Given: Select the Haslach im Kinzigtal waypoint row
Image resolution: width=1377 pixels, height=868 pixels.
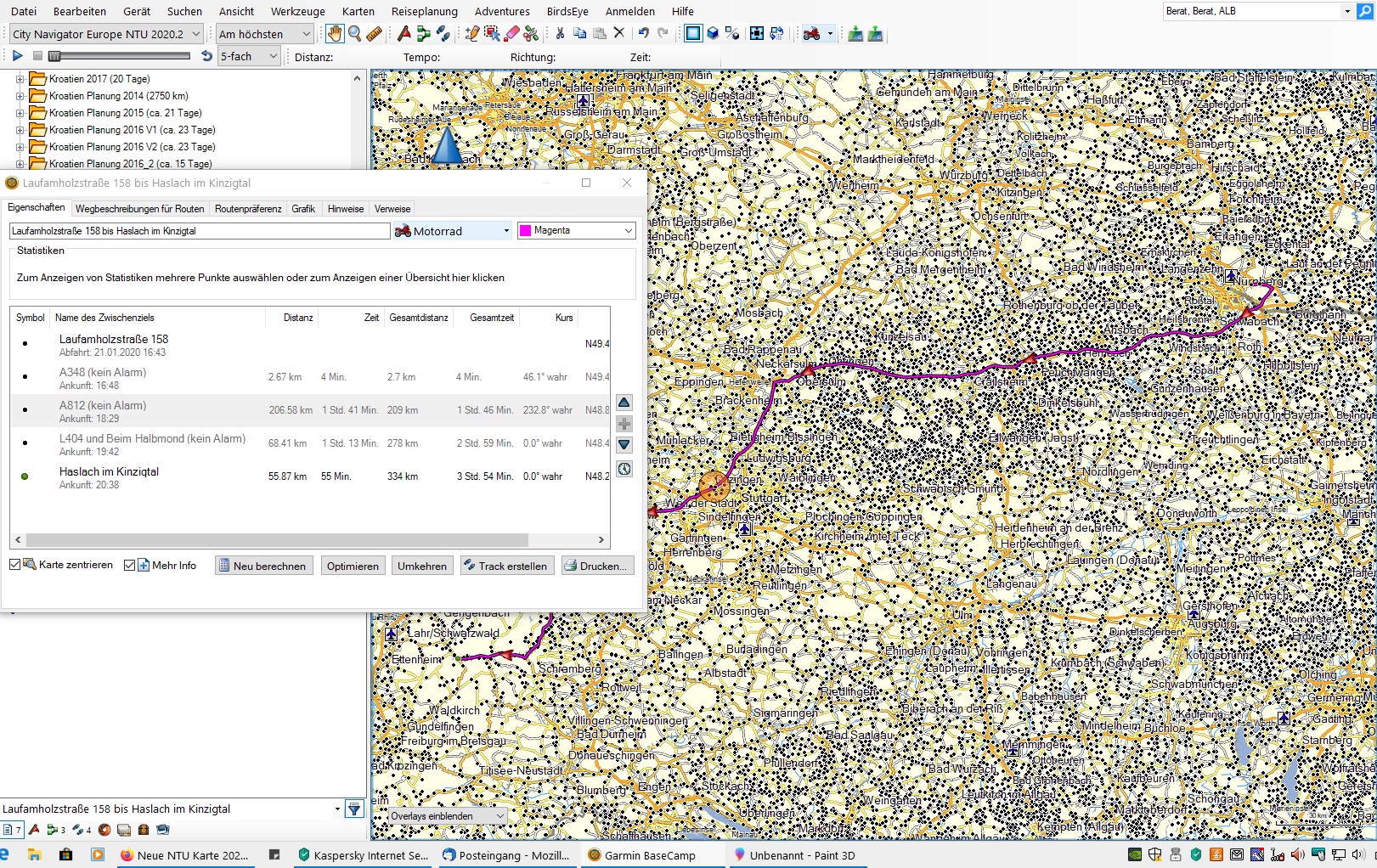Looking at the screenshot, I should coord(310,477).
